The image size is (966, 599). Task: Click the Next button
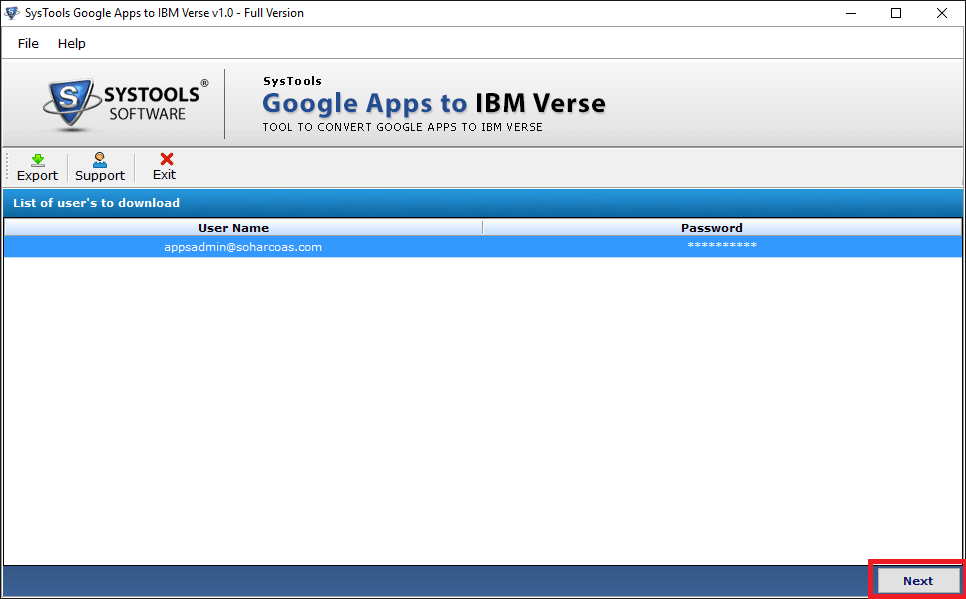click(917, 581)
